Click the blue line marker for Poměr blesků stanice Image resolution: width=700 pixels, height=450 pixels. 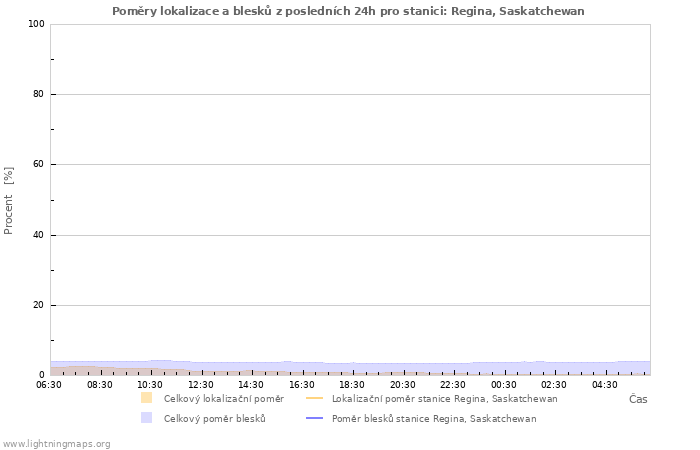314,418
